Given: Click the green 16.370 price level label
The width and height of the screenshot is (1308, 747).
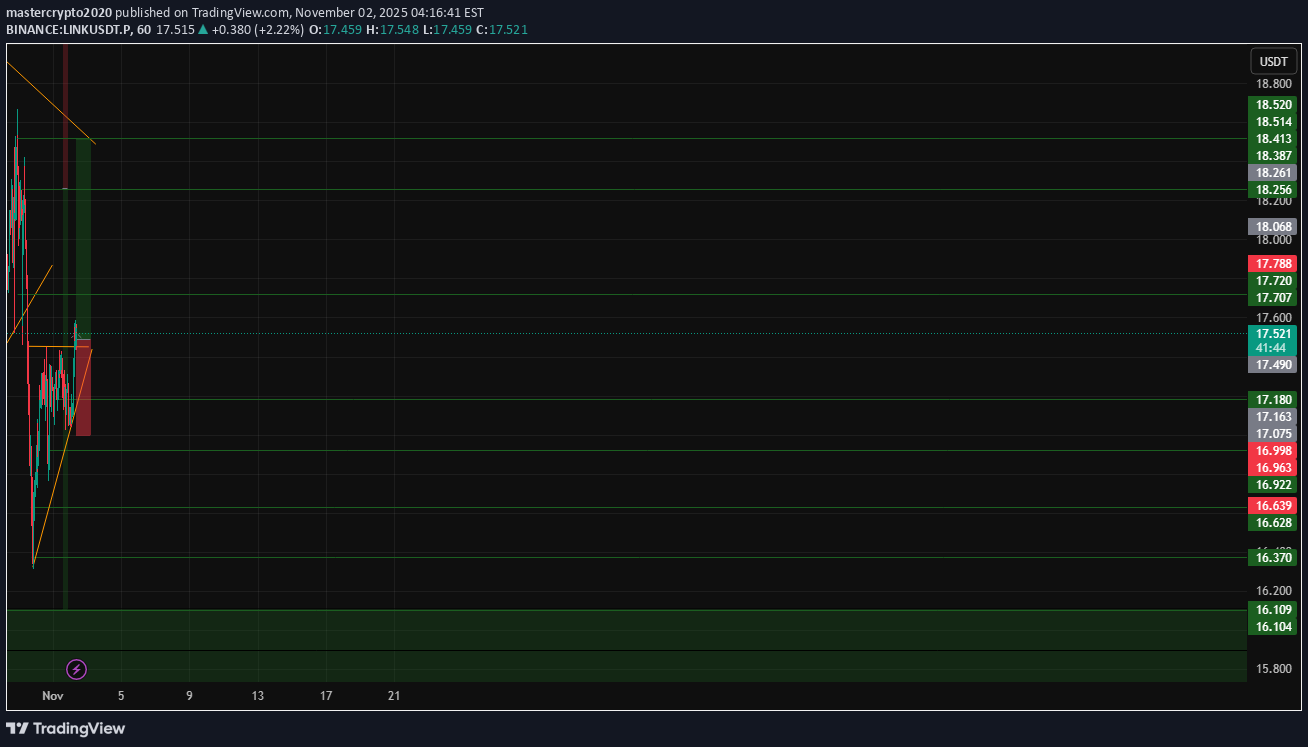Looking at the screenshot, I should 1272,557.
